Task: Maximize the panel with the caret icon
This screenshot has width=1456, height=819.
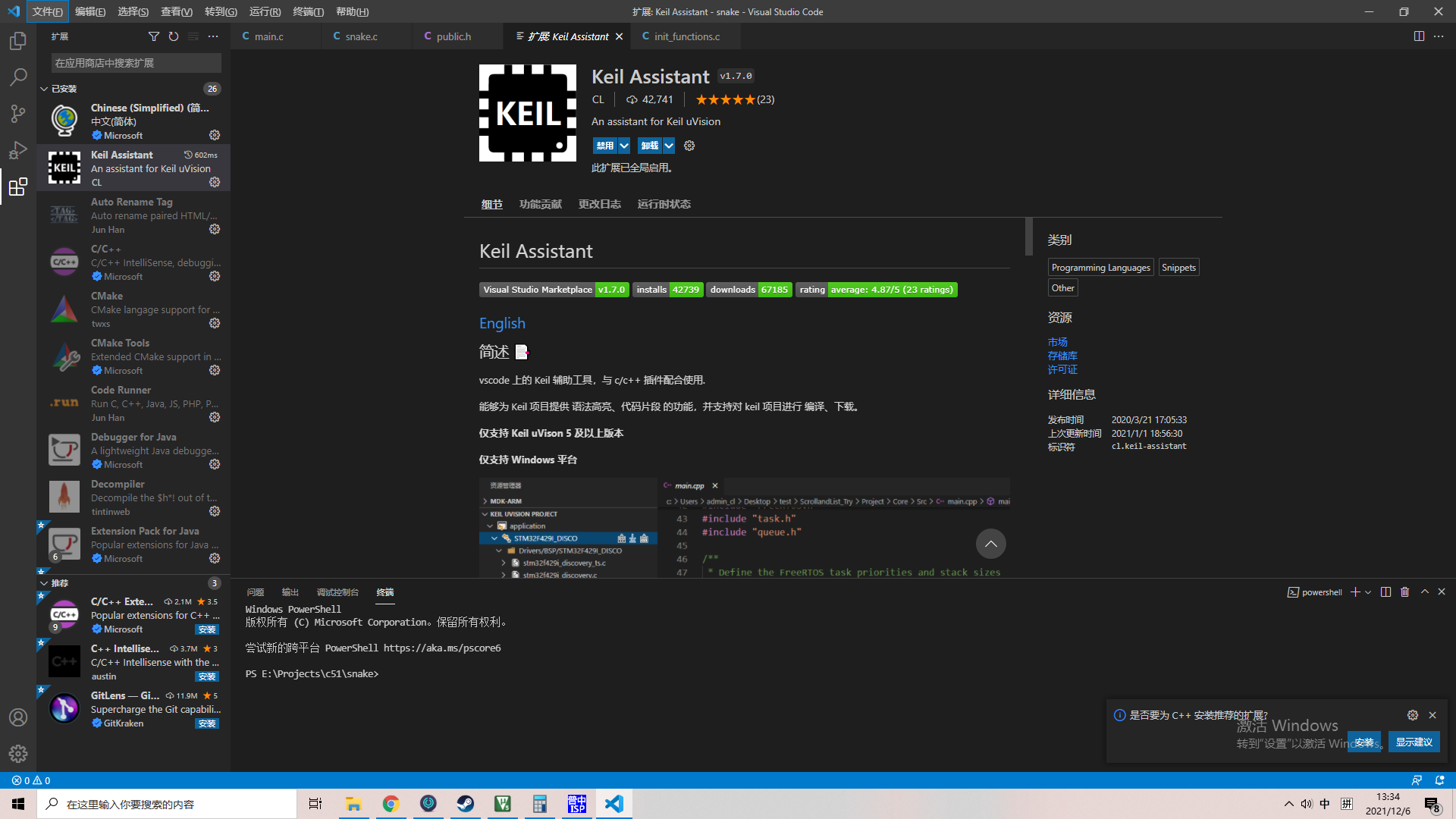Action: pyautogui.click(x=1424, y=592)
